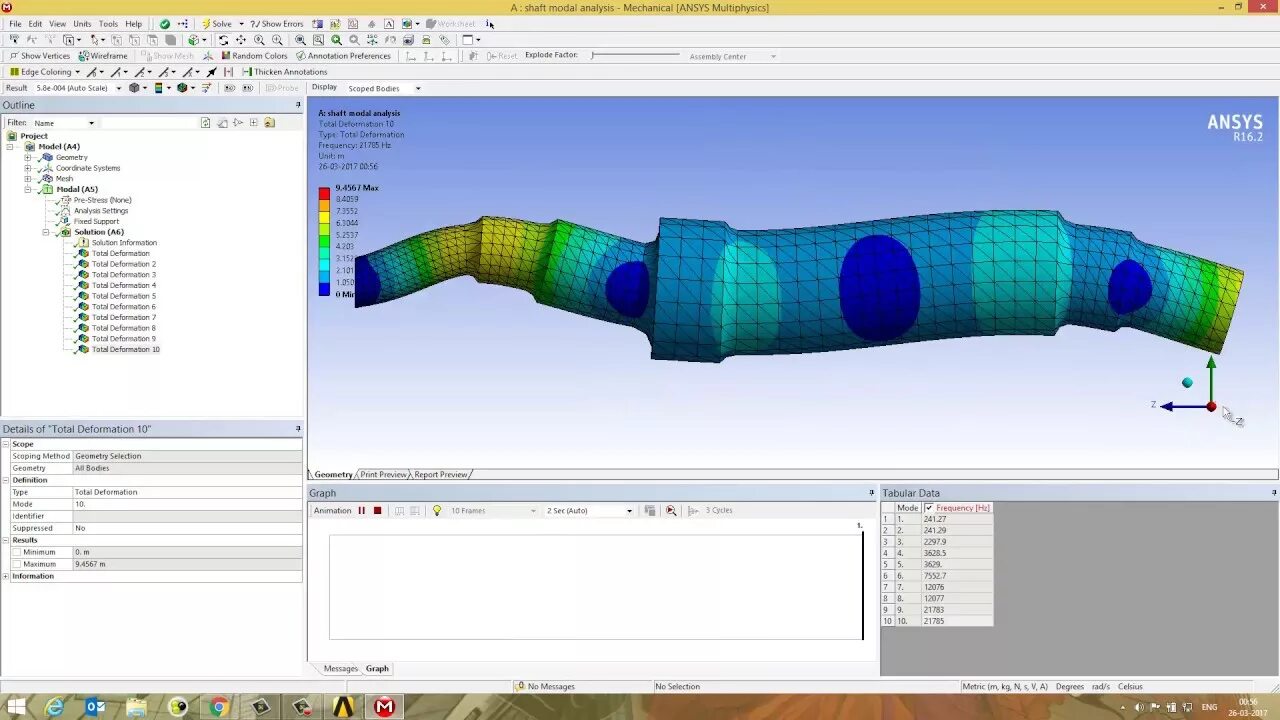Image resolution: width=1280 pixels, height=720 pixels.
Task: Pause the animation
Action: tap(362, 510)
